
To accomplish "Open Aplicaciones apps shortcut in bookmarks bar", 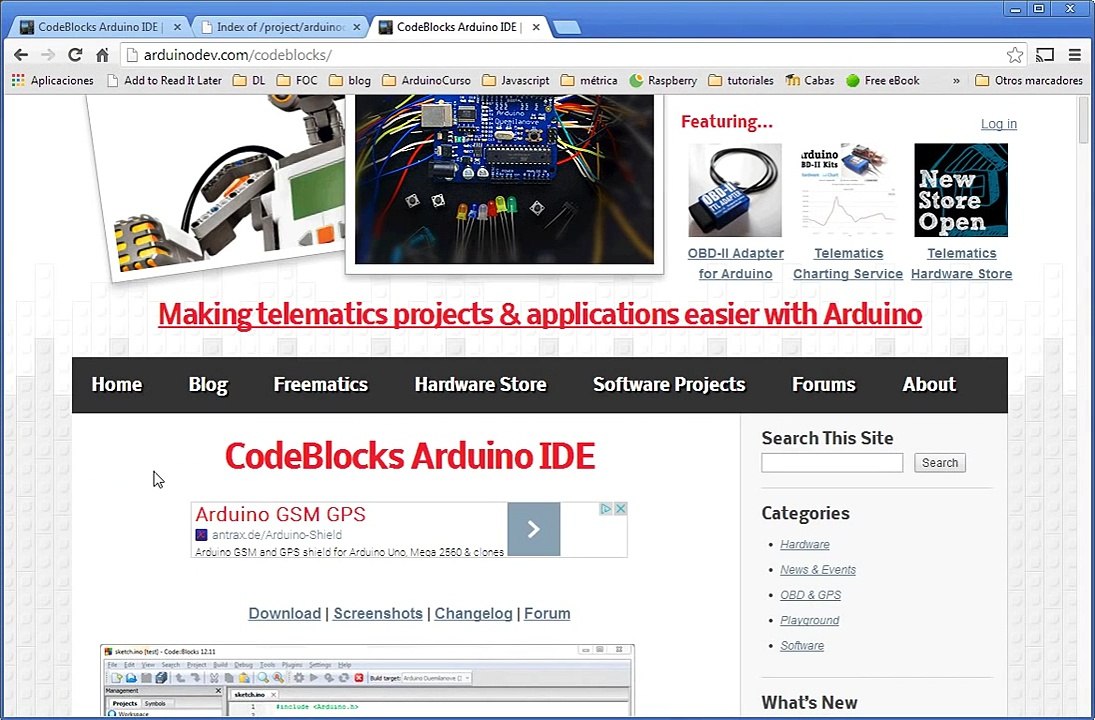I will (x=52, y=80).
